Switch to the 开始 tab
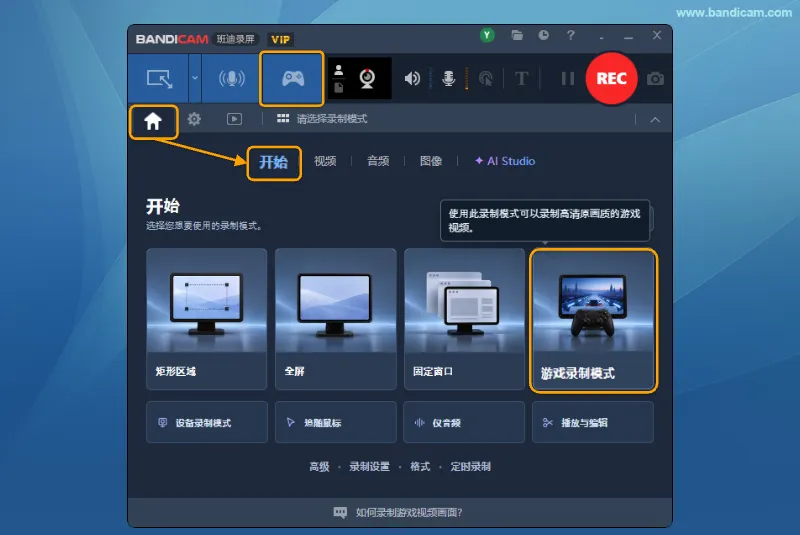The image size is (800, 535). pyautogui.click(x=273, y=162)
